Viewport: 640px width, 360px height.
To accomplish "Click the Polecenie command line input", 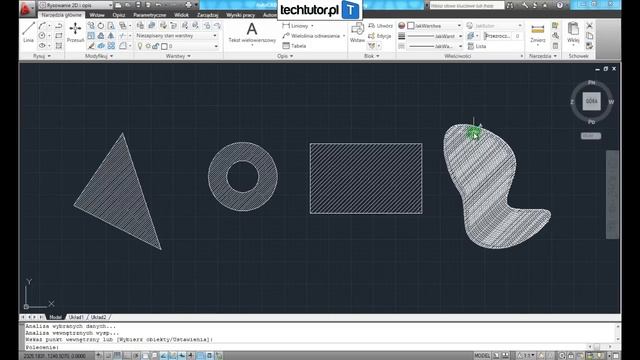I will coord(306,347).
